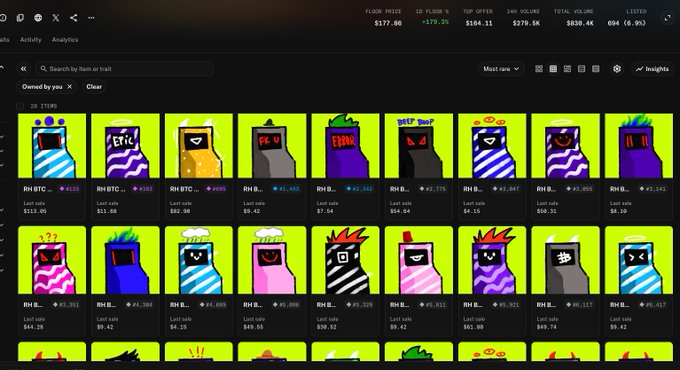Collapse the sidebar section with the up caret
Image resolution: width=680 pixels, height=370 pixels.
click(x=2, y=68)
